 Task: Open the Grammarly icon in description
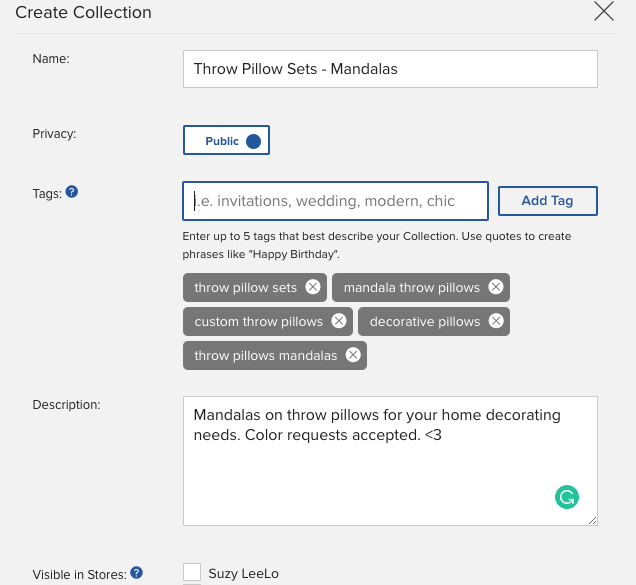567,497
